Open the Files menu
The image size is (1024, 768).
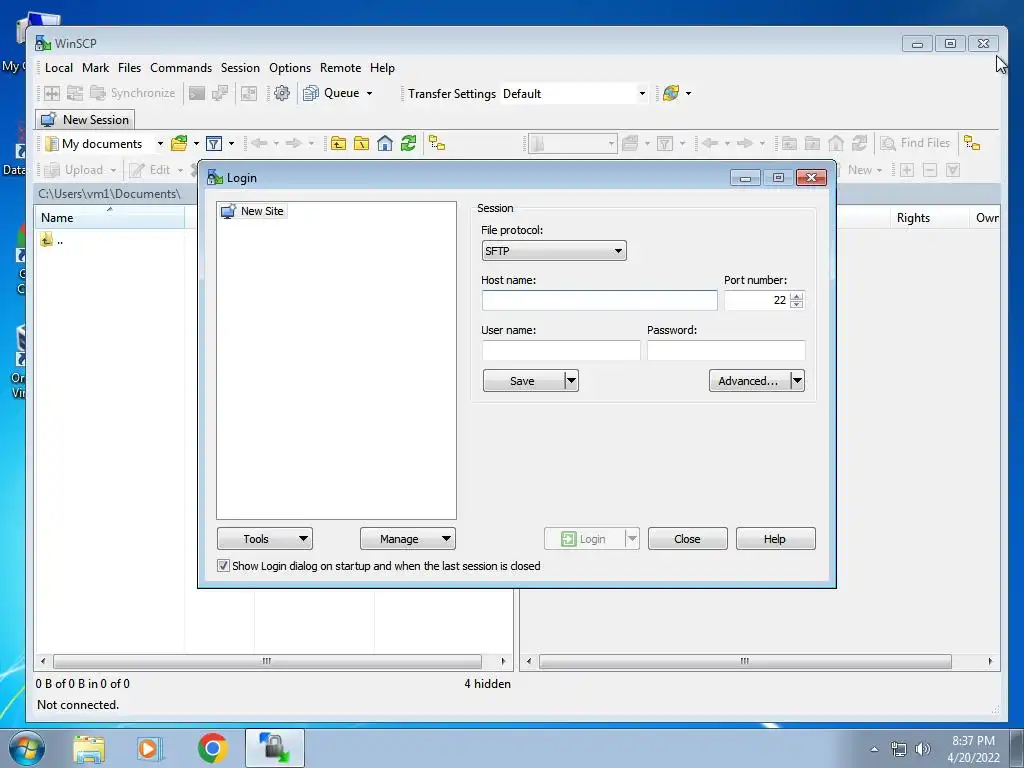click(x=129, y=68)
